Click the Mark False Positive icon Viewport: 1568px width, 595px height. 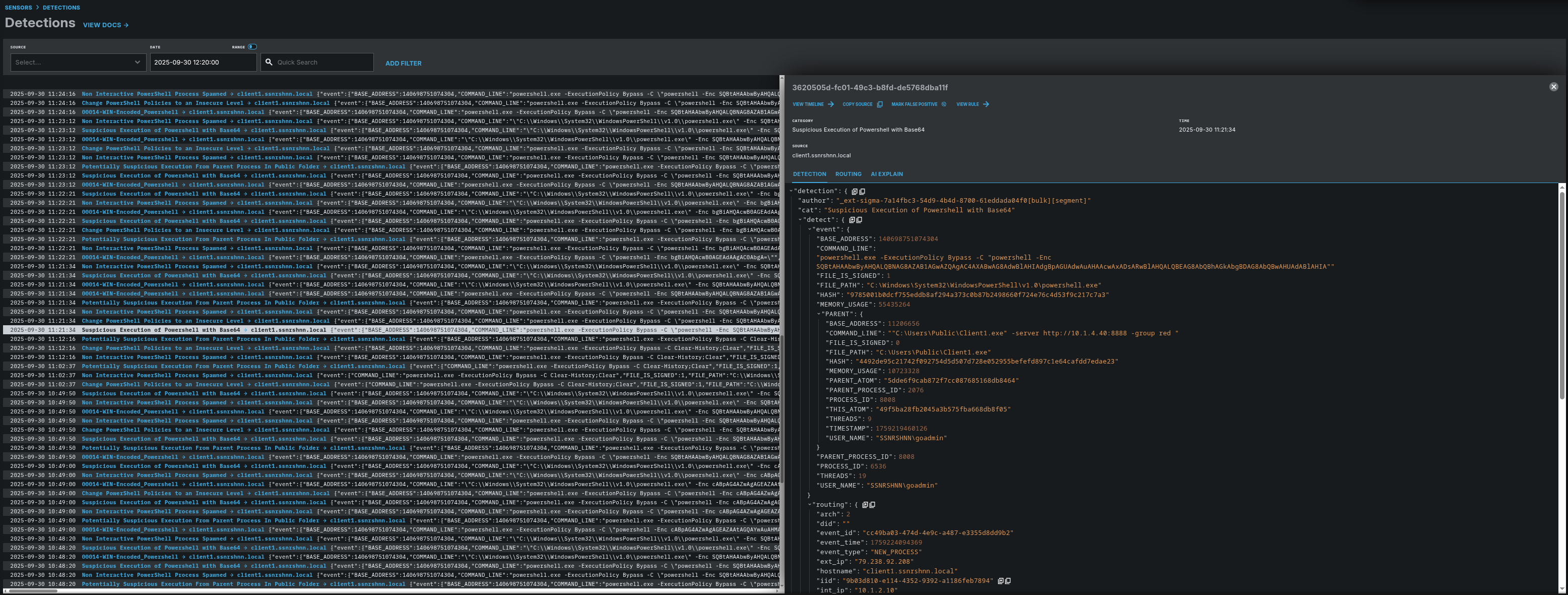[x=944, y=105]
